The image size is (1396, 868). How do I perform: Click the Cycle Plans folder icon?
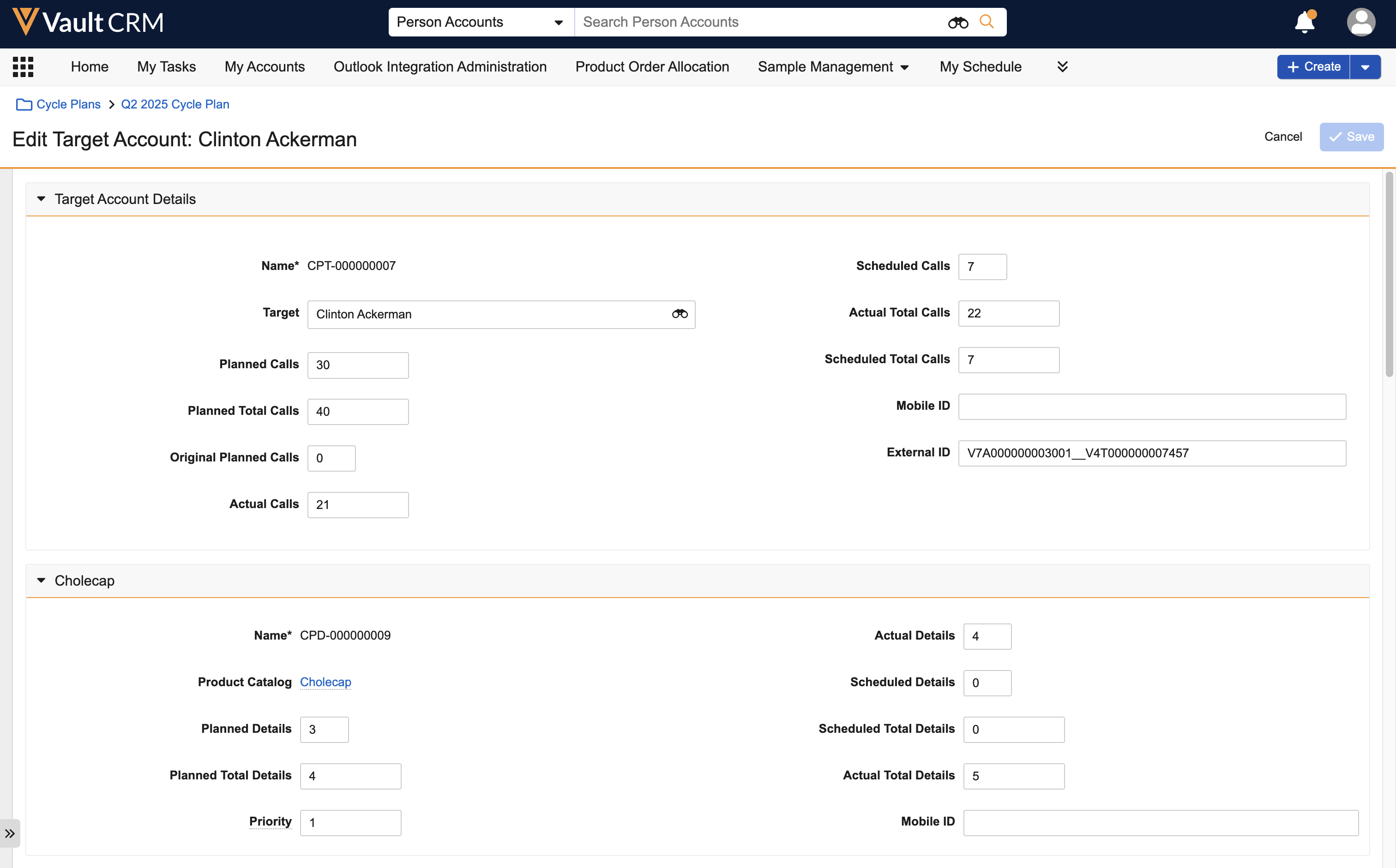(24, 104)
